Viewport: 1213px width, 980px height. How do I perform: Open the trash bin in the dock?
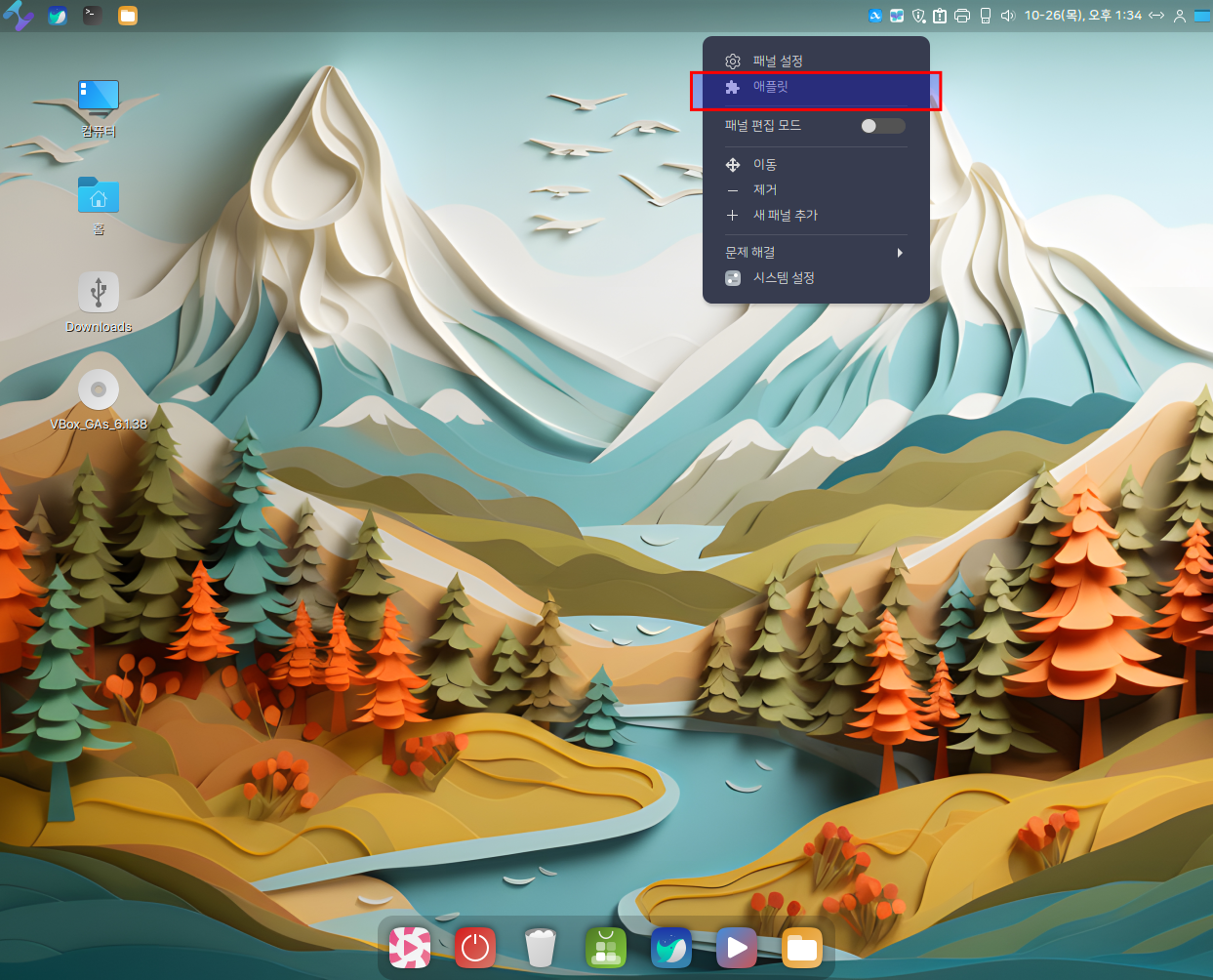540,947
